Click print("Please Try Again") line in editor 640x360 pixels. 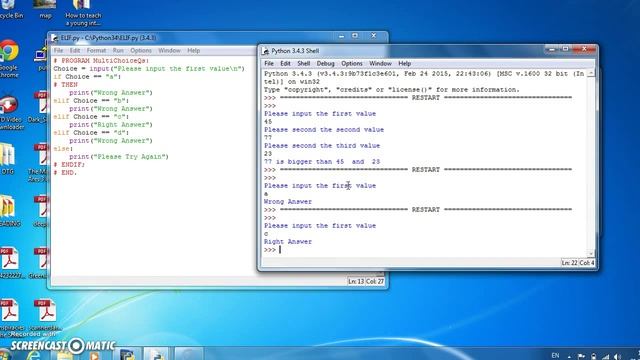pyautogui.click(x=119, y=157)
